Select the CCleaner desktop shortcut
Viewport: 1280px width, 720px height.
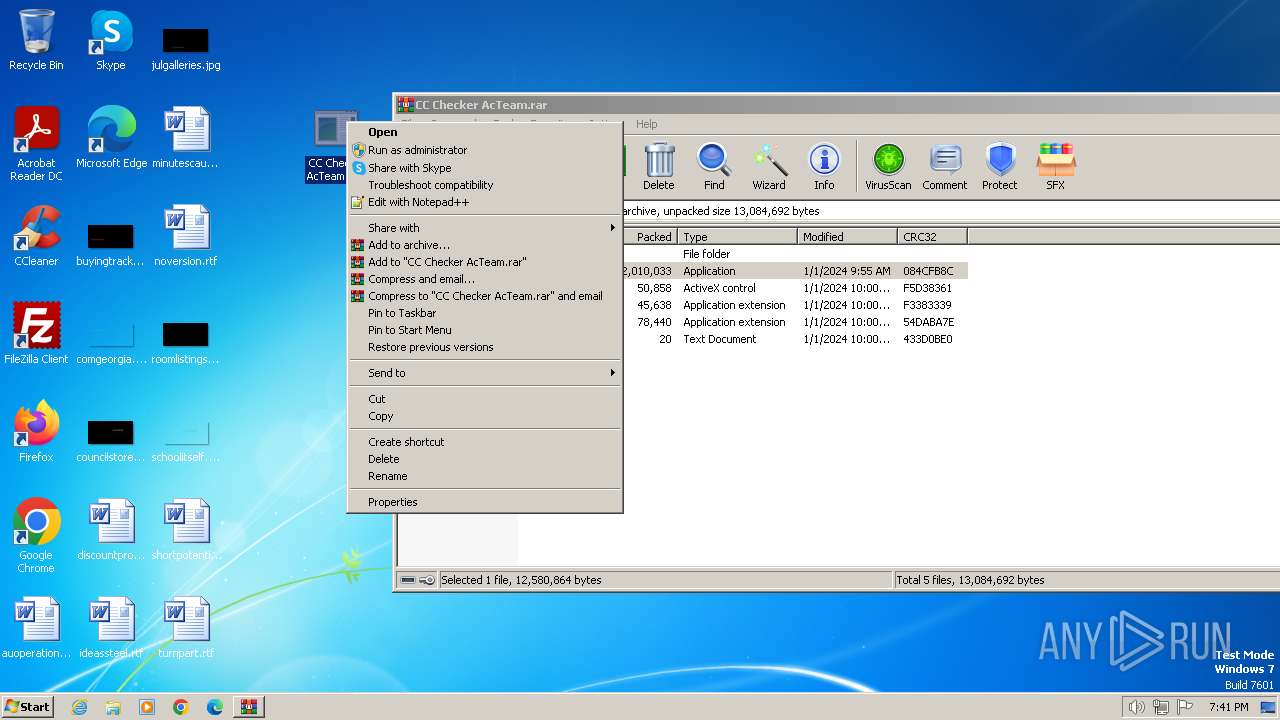(36, 236)
